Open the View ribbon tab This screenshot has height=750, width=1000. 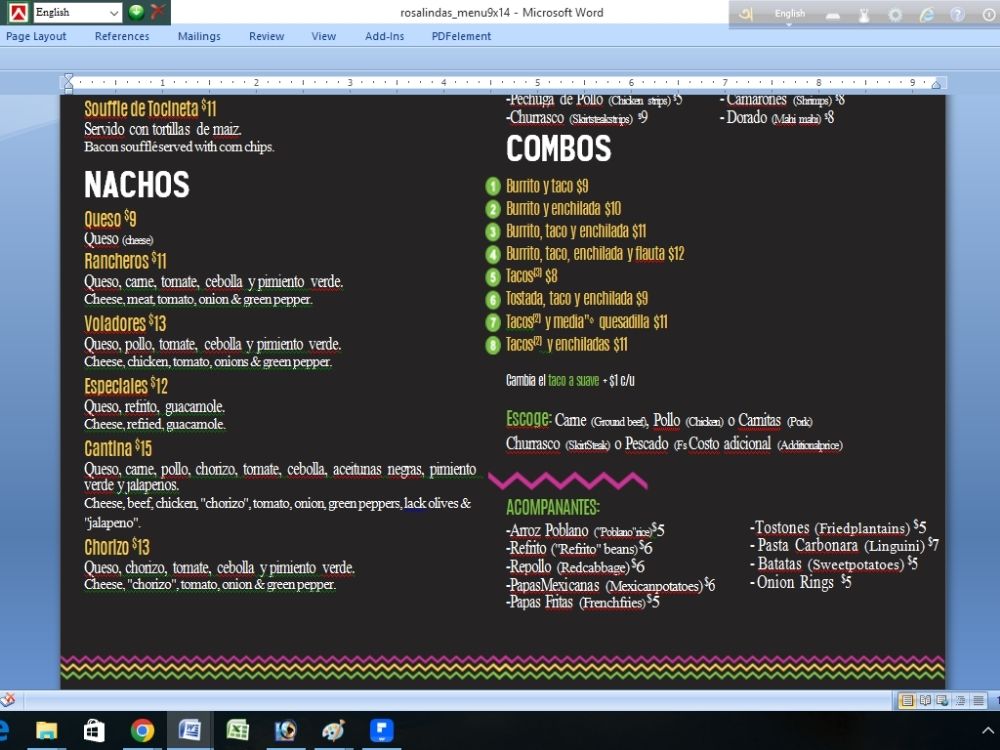tap(323, 36)
